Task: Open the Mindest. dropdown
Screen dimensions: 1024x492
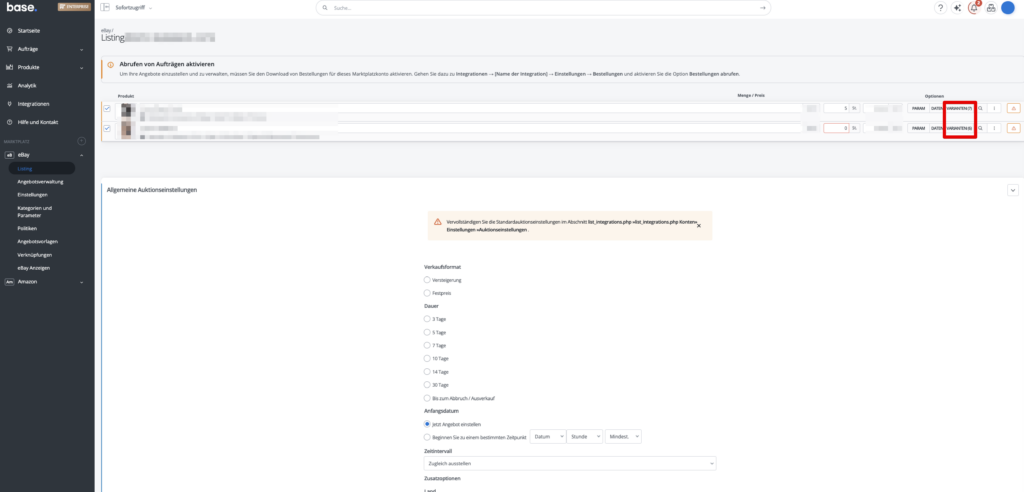Action: click(623, 436)
